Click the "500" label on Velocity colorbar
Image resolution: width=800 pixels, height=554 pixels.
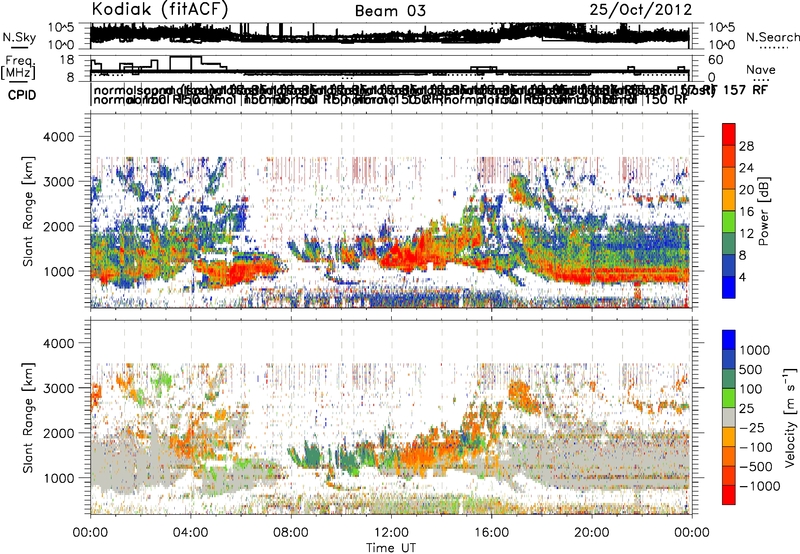(751, 369)
